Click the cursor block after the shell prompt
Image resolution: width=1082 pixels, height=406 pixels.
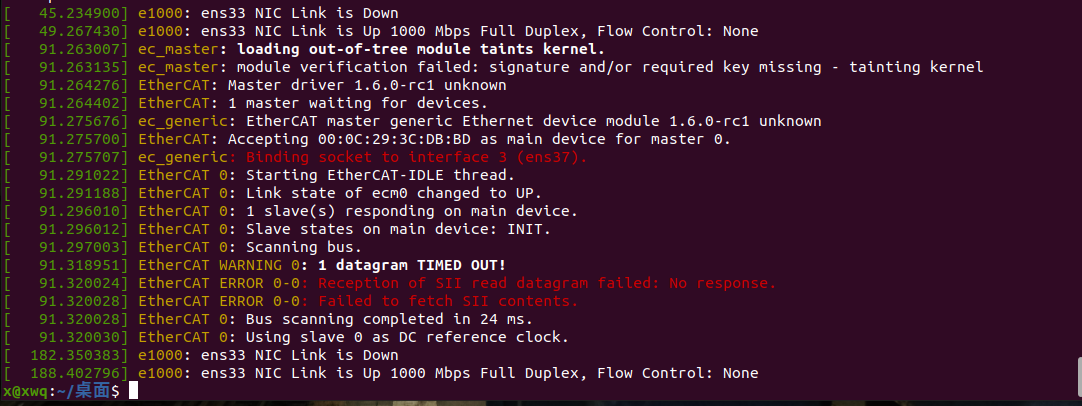134,391
